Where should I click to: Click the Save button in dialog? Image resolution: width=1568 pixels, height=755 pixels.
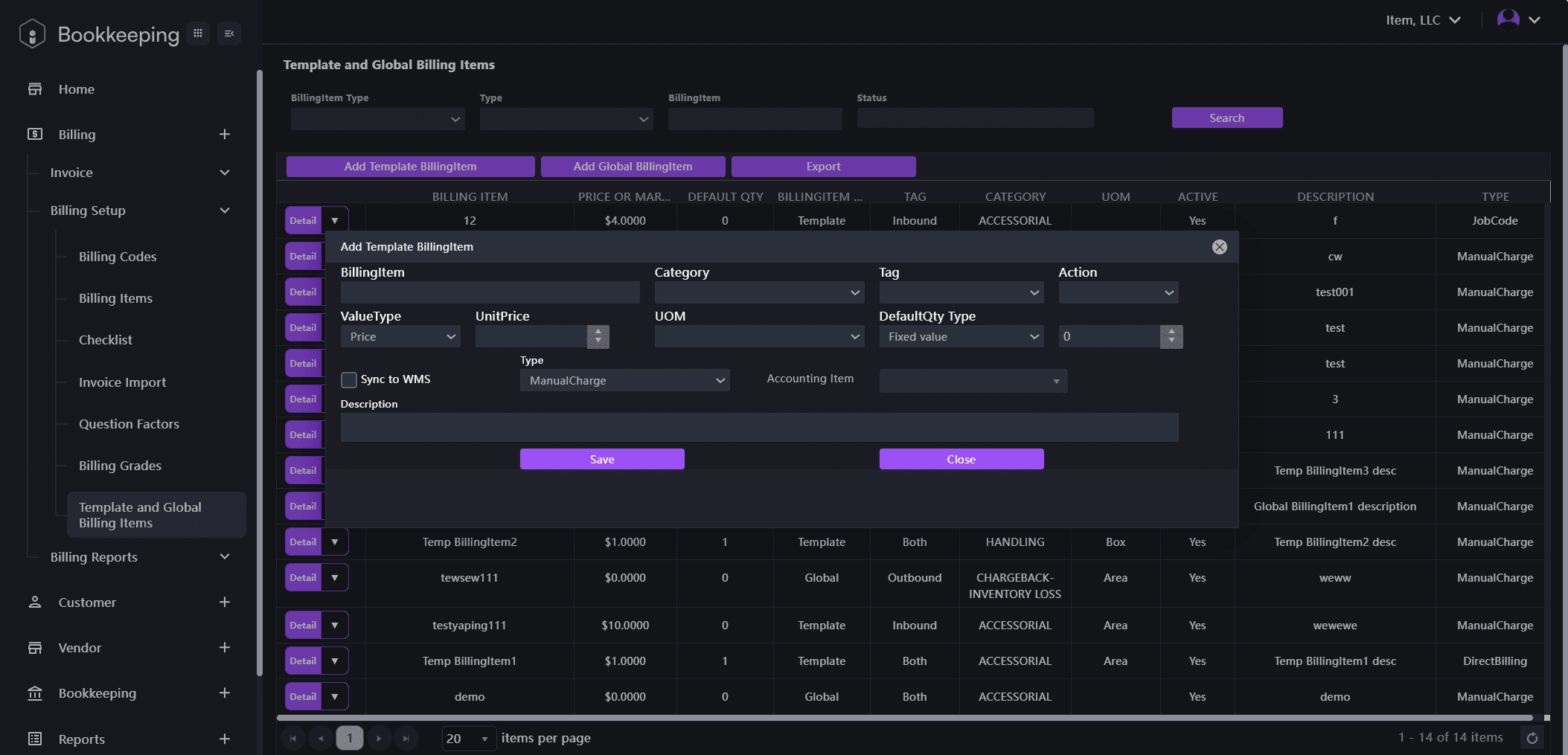tap(602, 459)
